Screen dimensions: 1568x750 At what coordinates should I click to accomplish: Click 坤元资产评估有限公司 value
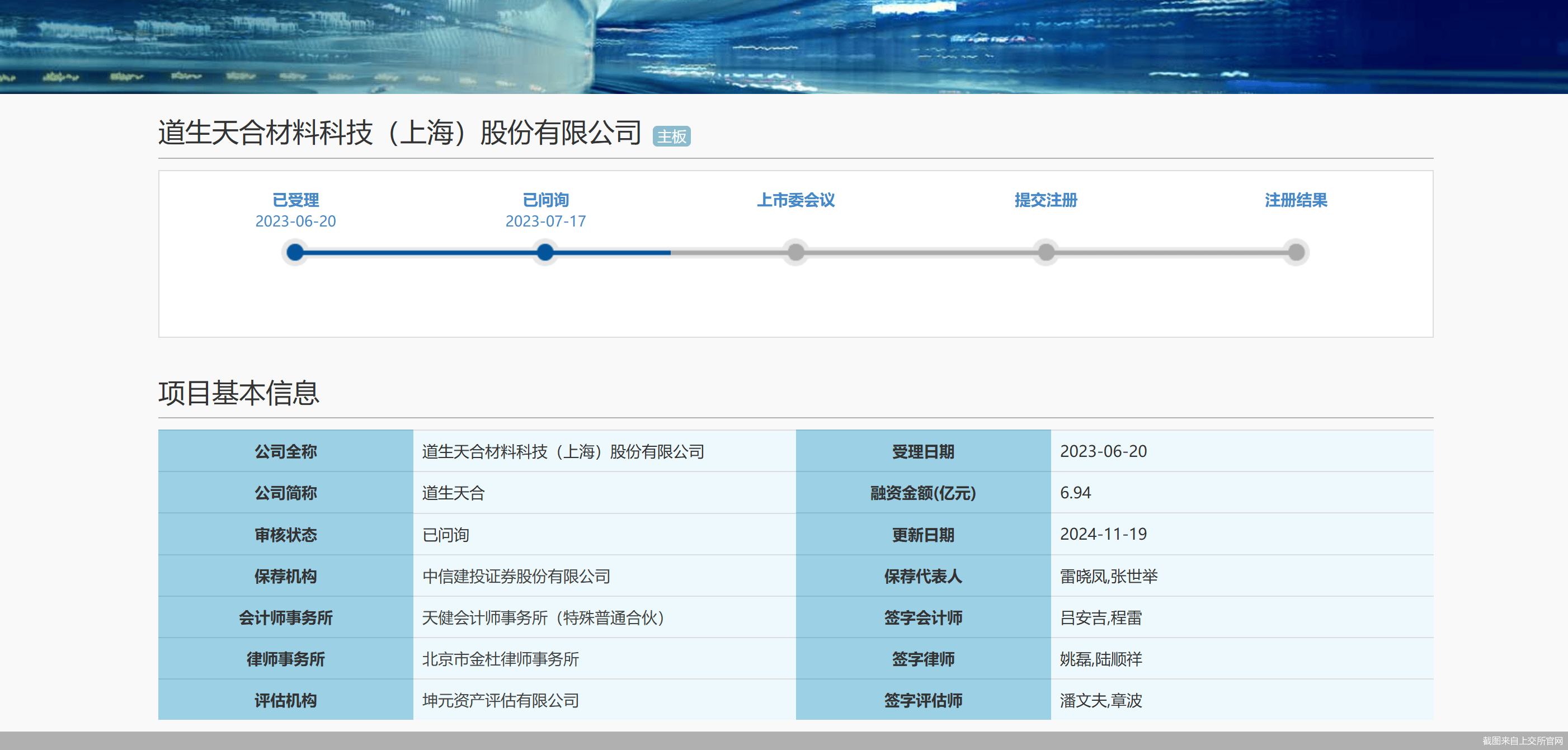click(500, 700)
